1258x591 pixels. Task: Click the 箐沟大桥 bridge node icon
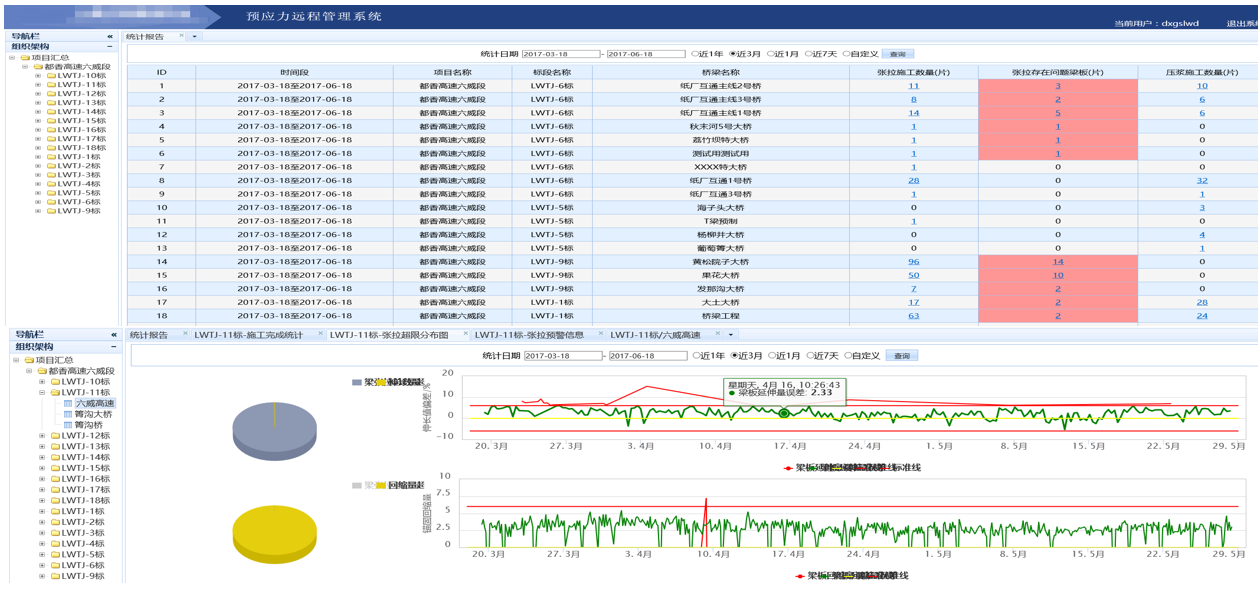tap(68, 415)
